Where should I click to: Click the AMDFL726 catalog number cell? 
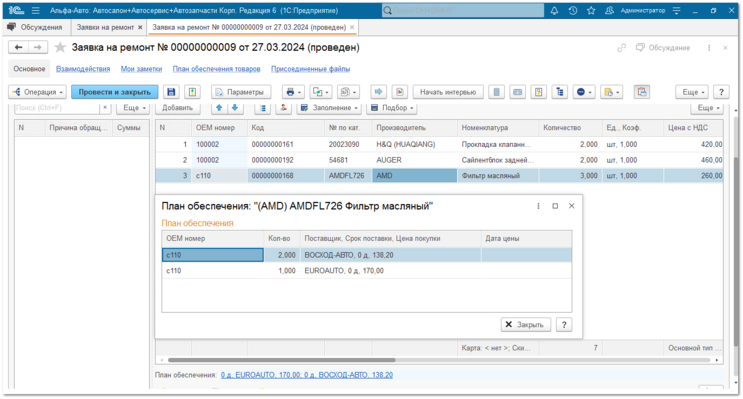[x=348, y=175]
